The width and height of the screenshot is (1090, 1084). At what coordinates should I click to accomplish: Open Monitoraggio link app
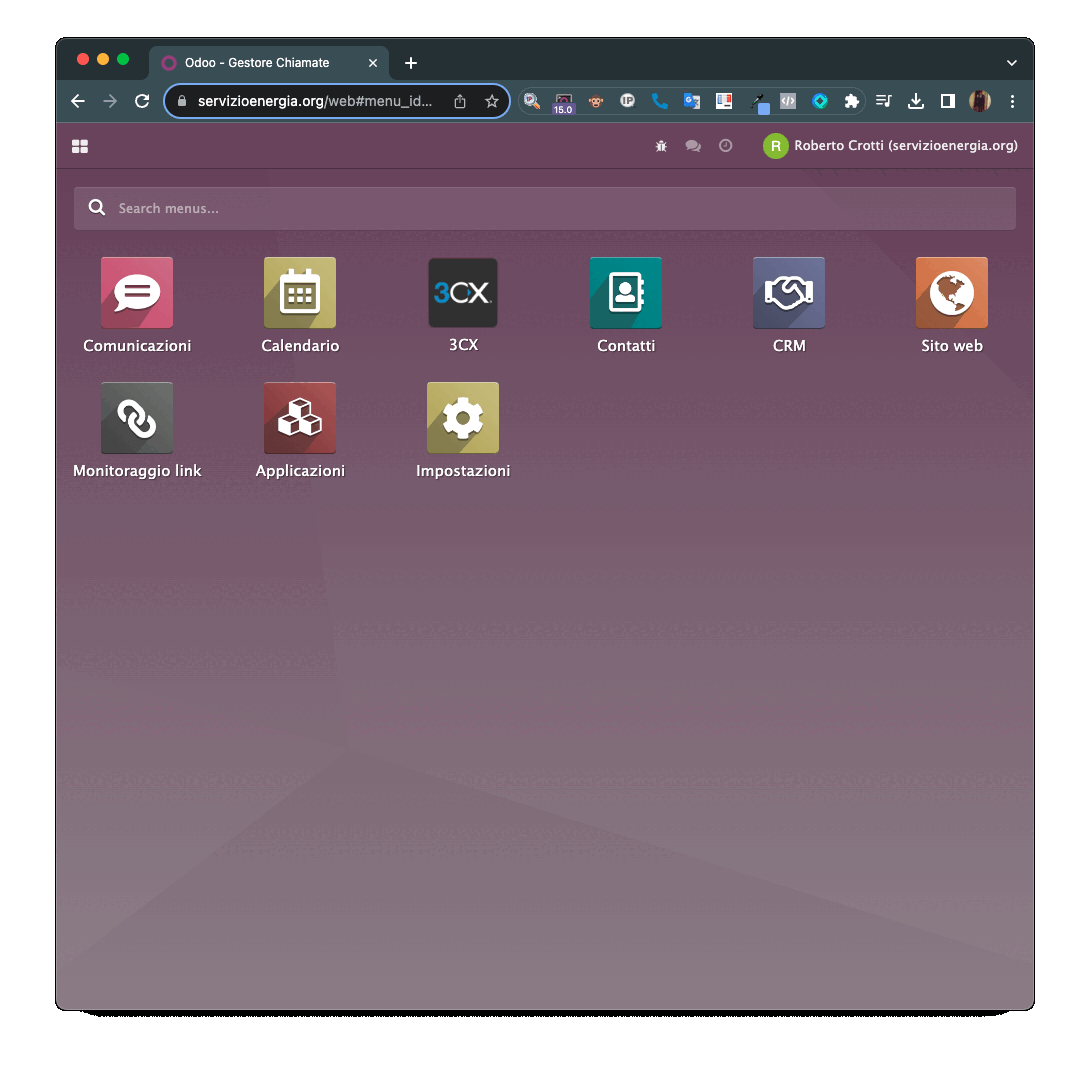[x=137, y=418]
